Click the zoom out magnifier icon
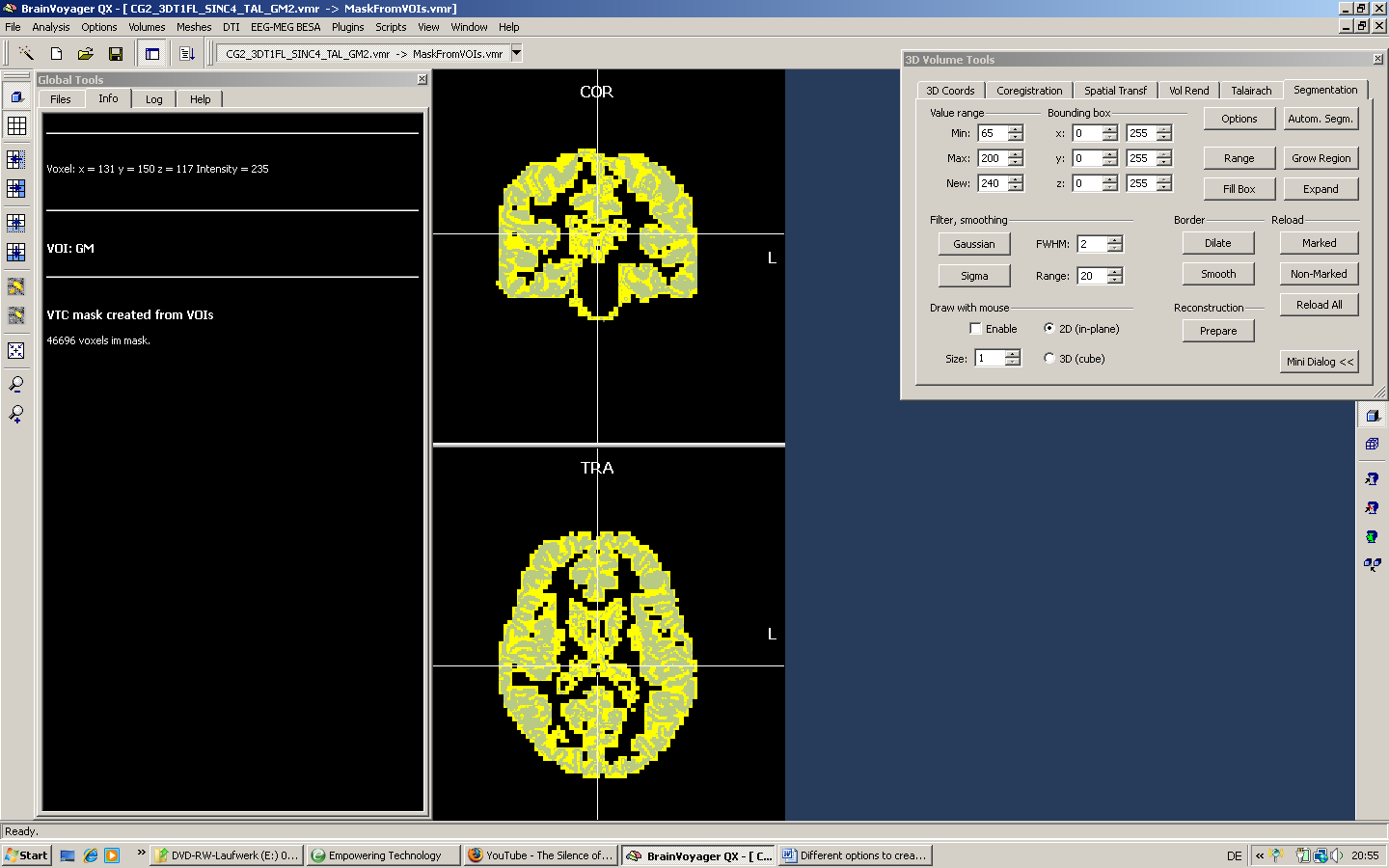The height and width of the screenshot is (868, 1389). 16,385
